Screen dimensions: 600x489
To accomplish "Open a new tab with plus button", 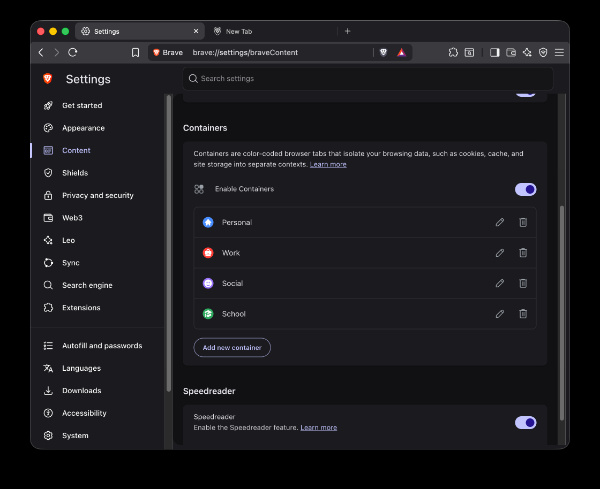I will (x=347, y=31).
